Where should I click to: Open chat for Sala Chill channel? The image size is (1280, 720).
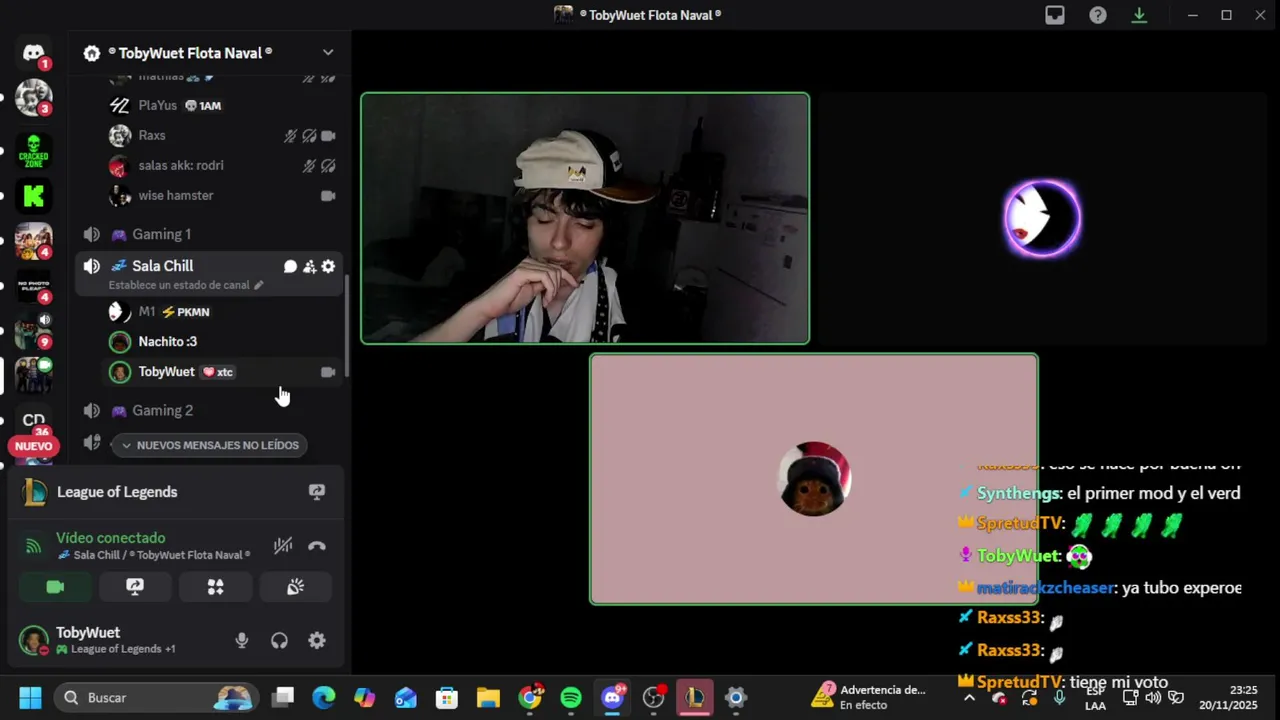point(290,266)
